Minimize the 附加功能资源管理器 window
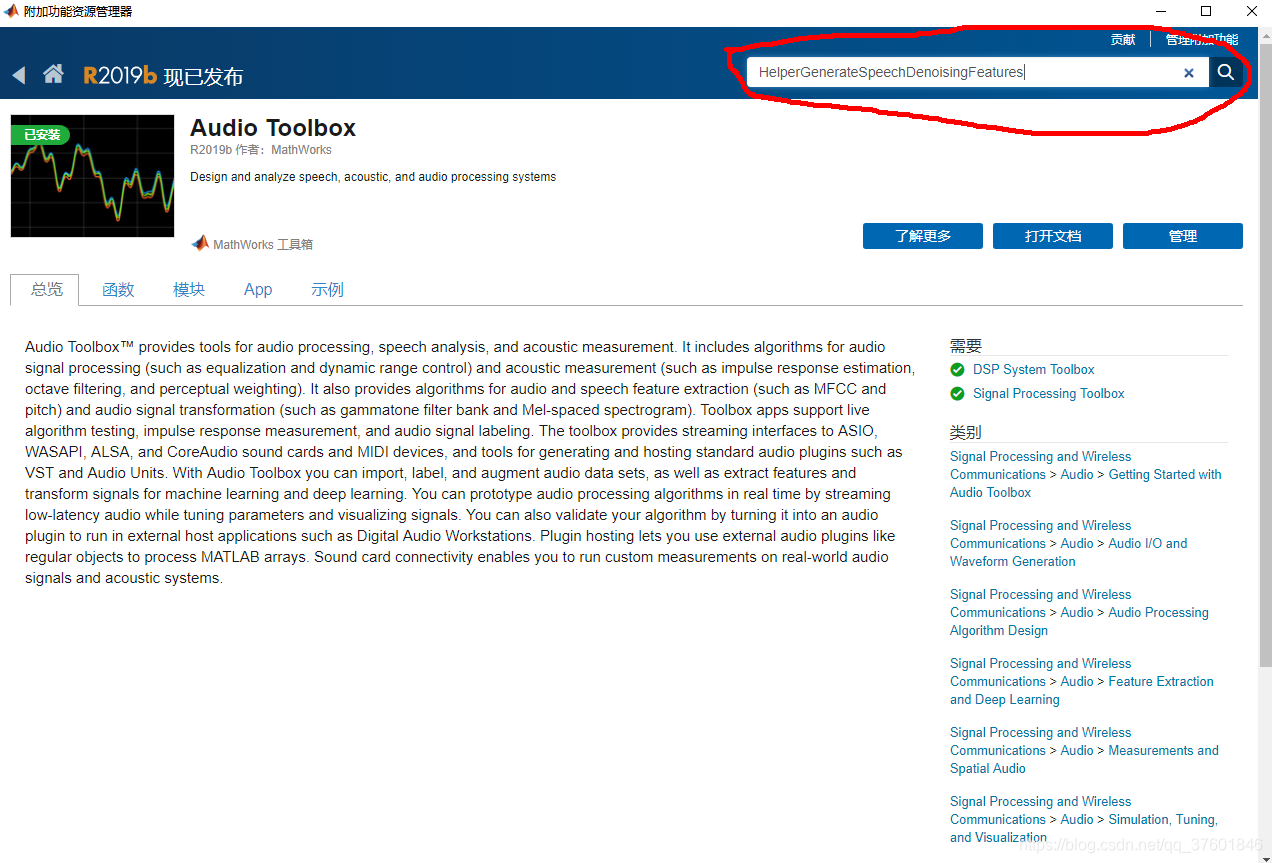1272x863 pixels. 1160,12
